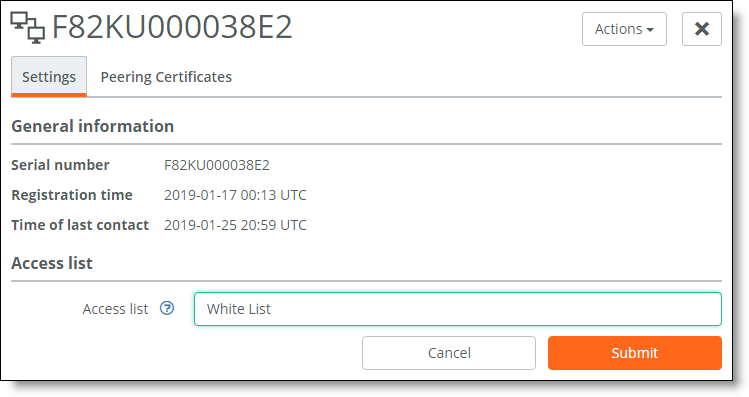
Task: Select the 2019-01-17 00:13 UTC registration value
Action: pos(235,195)
